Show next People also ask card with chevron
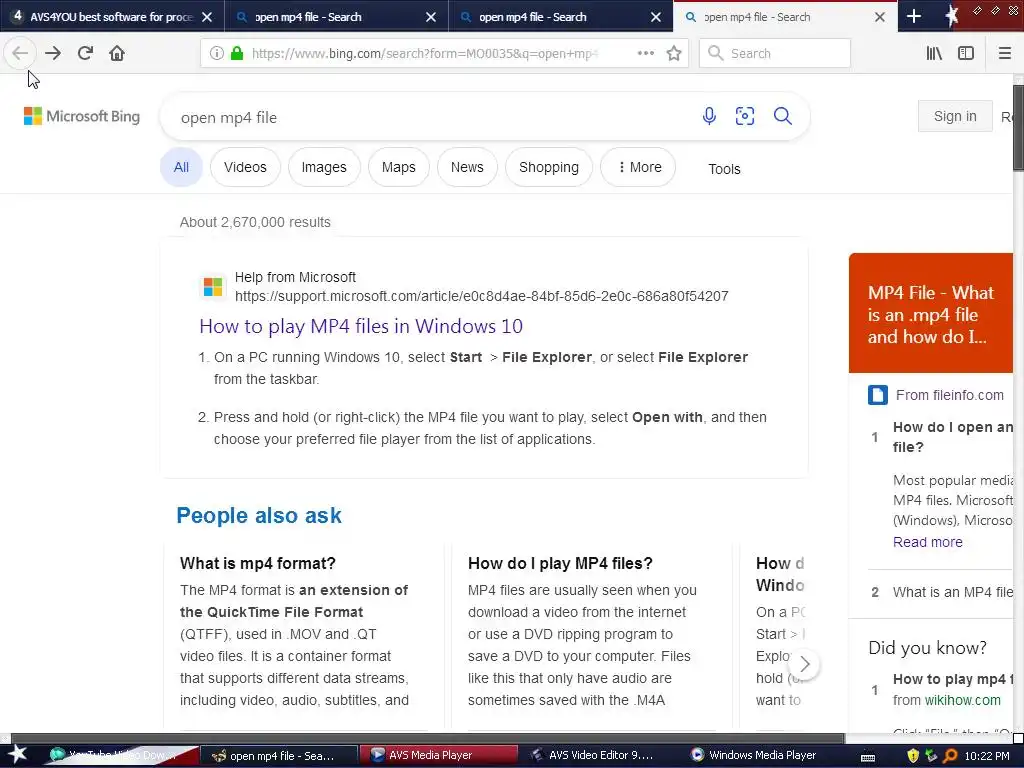The height and width of the screenshot is (768, 1024). (805, 664)
